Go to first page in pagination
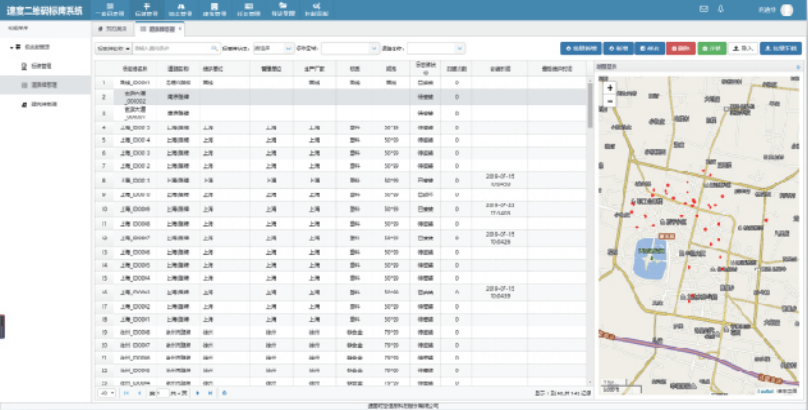 tap(125, 393)
